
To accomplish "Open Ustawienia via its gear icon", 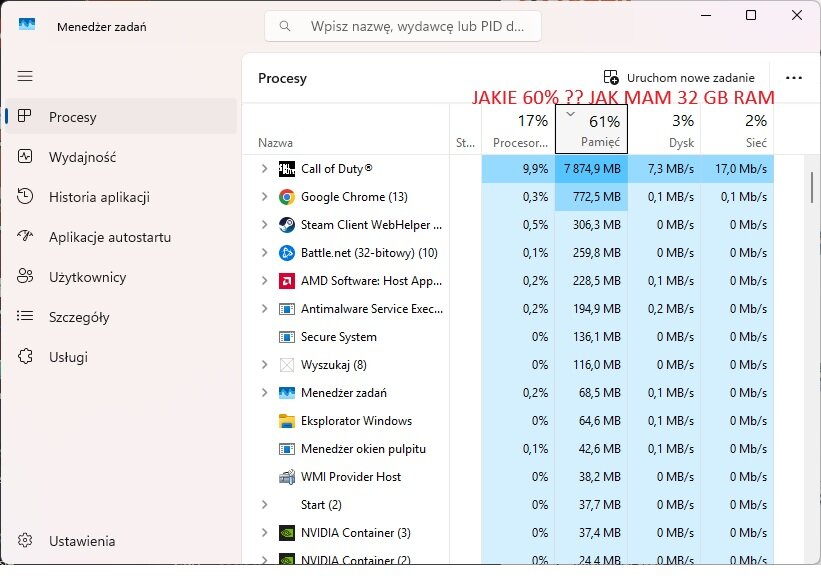I will [25, 540].
